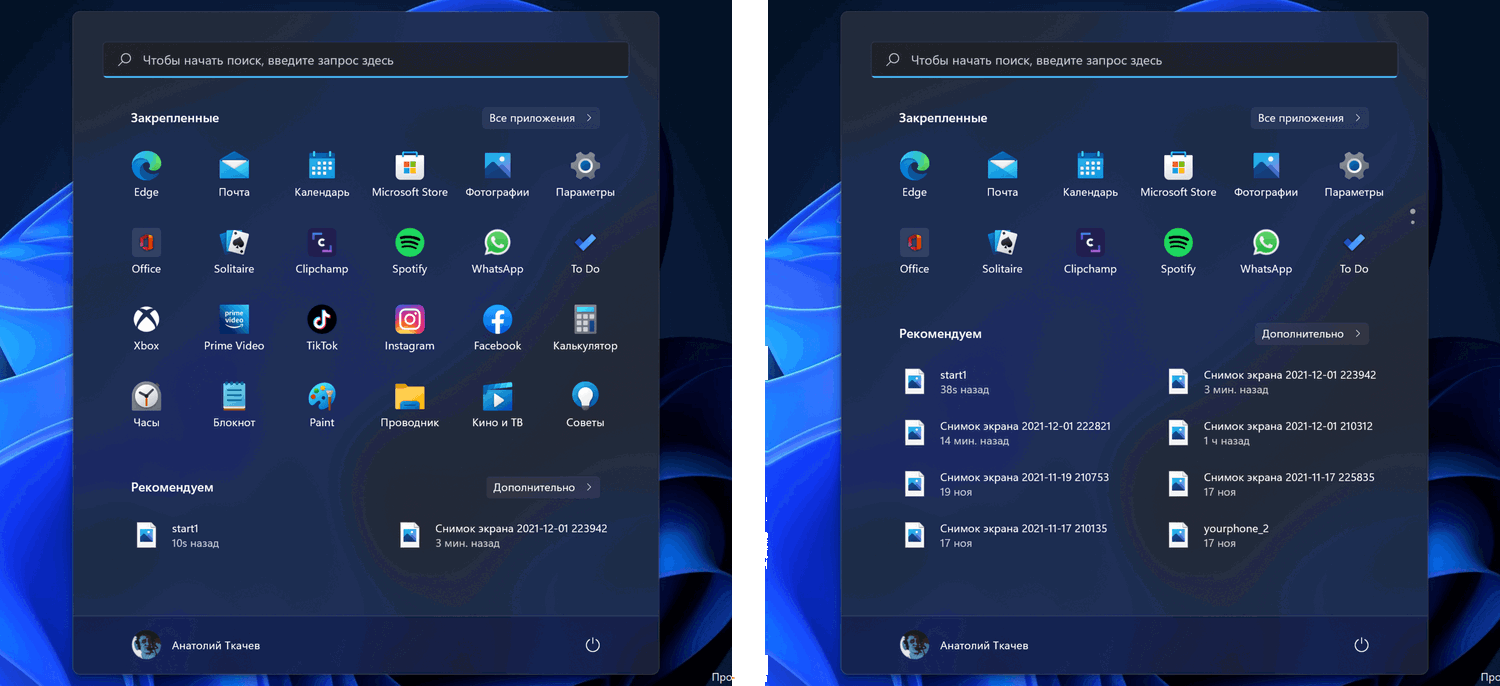Launch WhatsApp in the right Start menu
1500x686 pixels.
tap(1266, 252)
